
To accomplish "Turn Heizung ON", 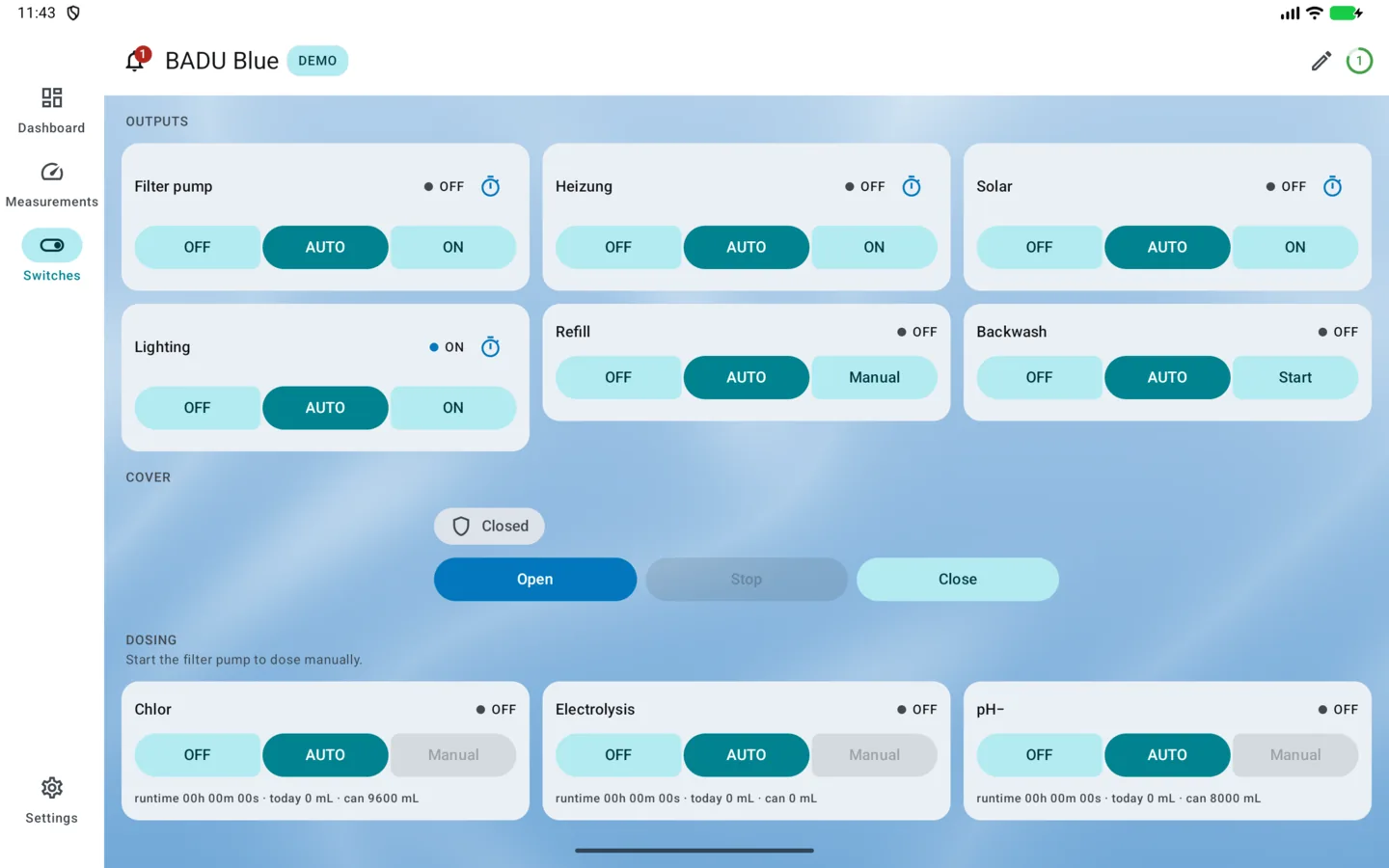I will pyautogui.click(x=874, y=247).
